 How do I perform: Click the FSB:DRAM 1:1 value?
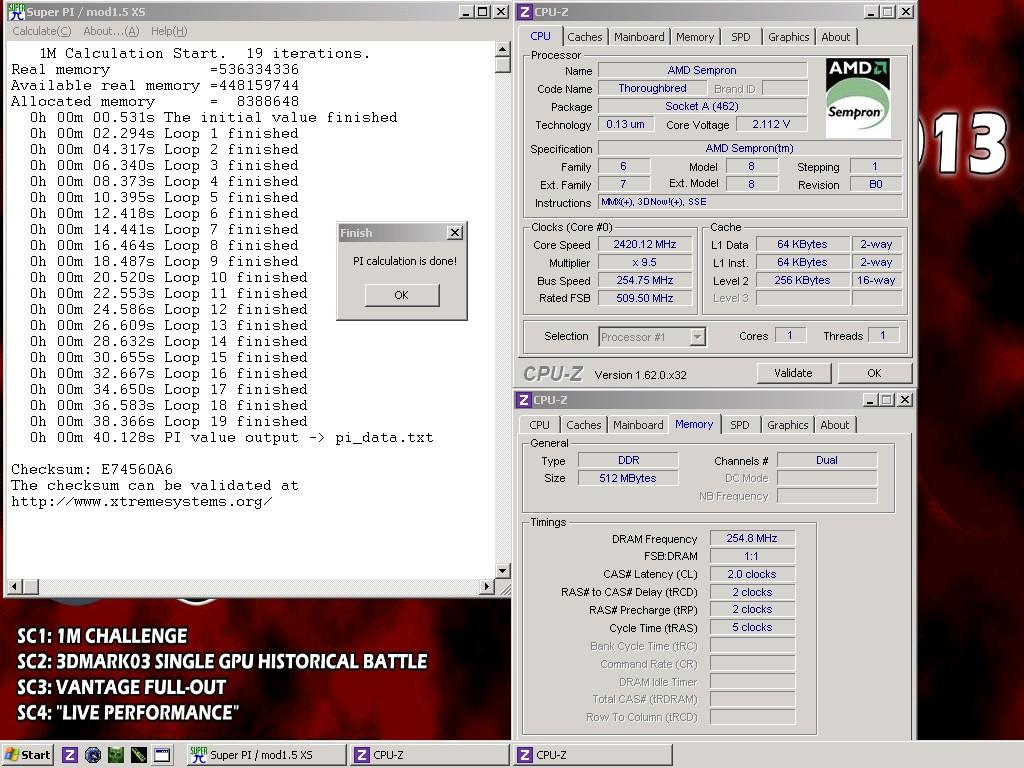click(x=752, y=556)
